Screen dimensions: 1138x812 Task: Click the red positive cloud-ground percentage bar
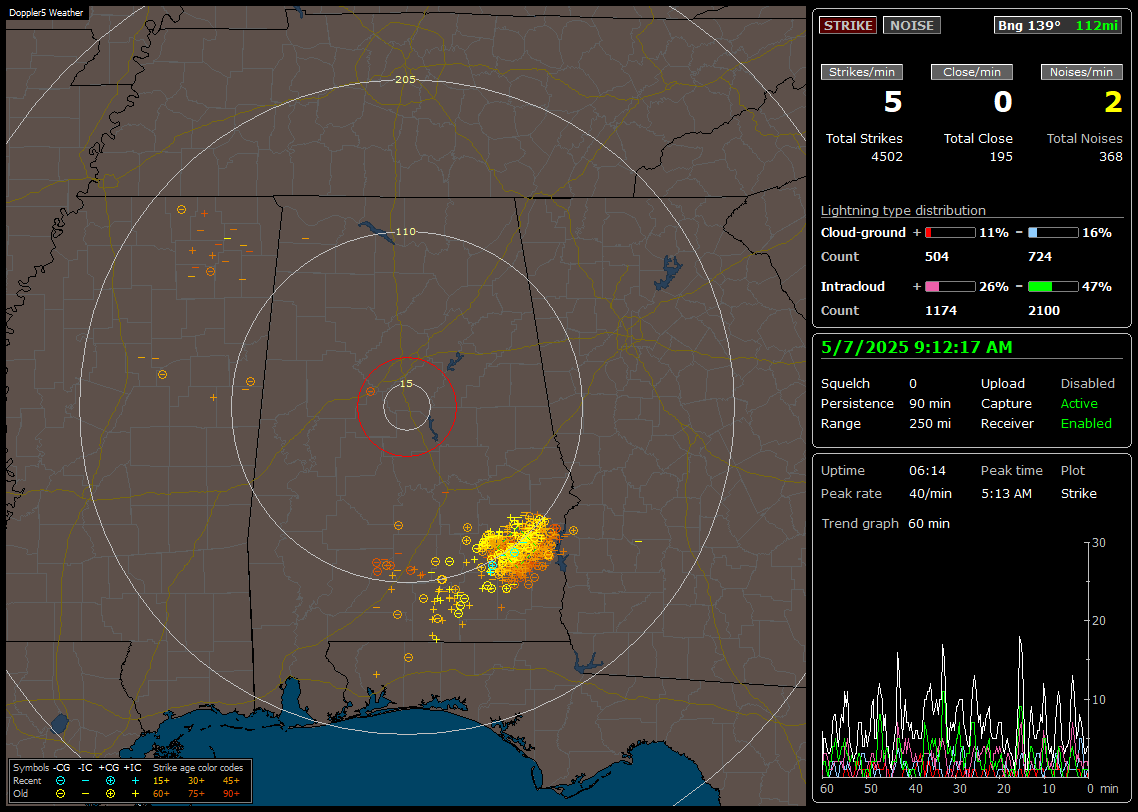(950, 233)
